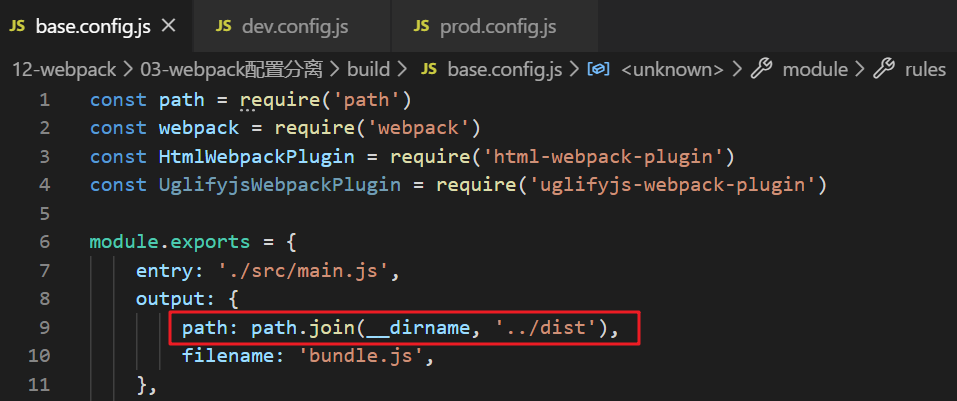This screenshot has width=957, height=401.
Task: Click 'path' string on line 1
Action: tap(366, 99)
